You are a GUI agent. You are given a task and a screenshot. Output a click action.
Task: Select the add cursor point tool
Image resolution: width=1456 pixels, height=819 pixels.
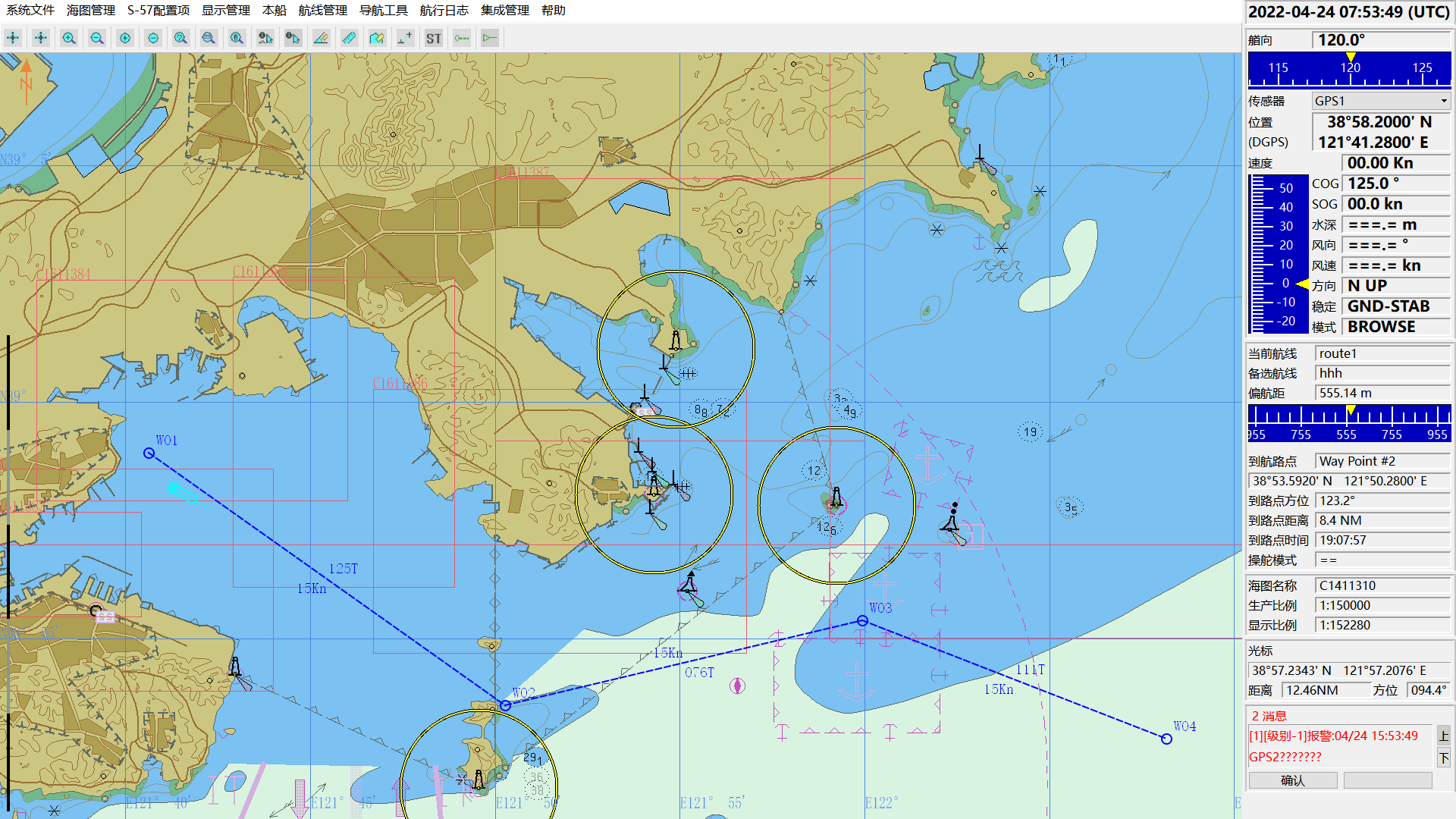(x=403, y=37)
